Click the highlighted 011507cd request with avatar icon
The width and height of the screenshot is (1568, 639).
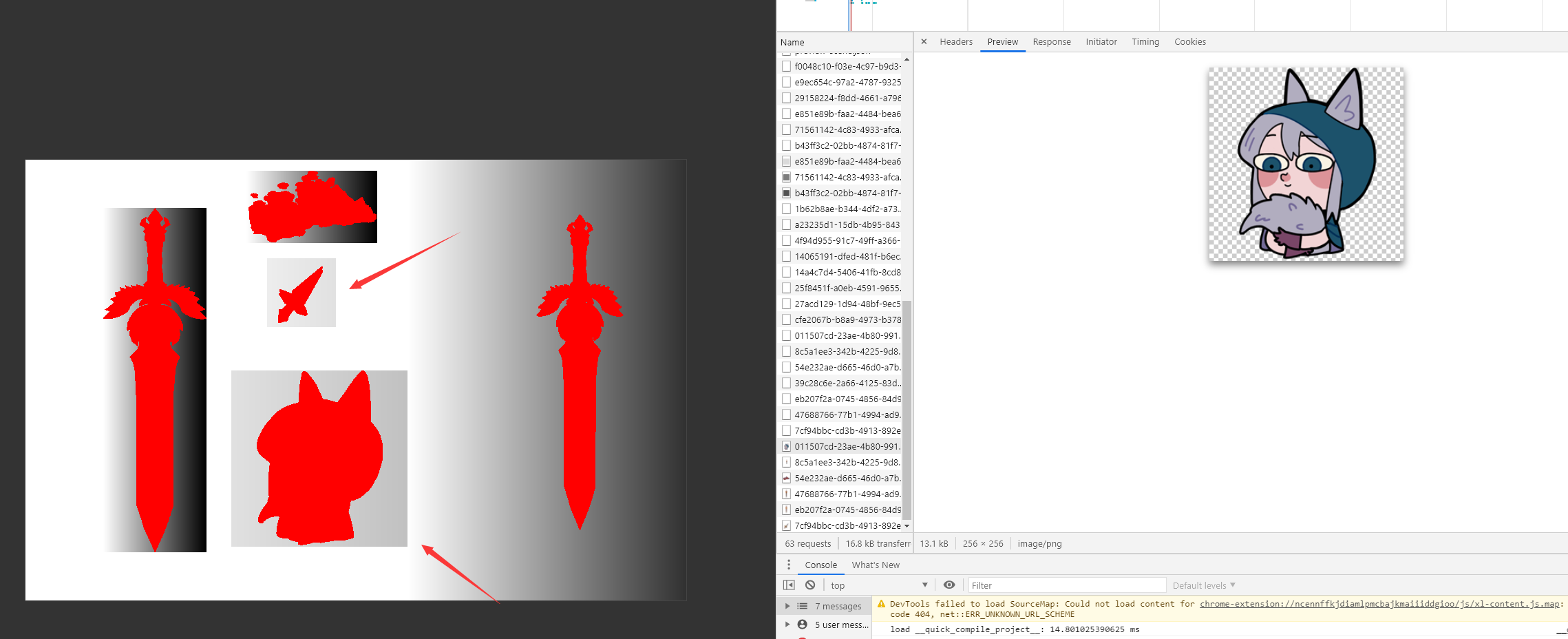coord(841,446)
